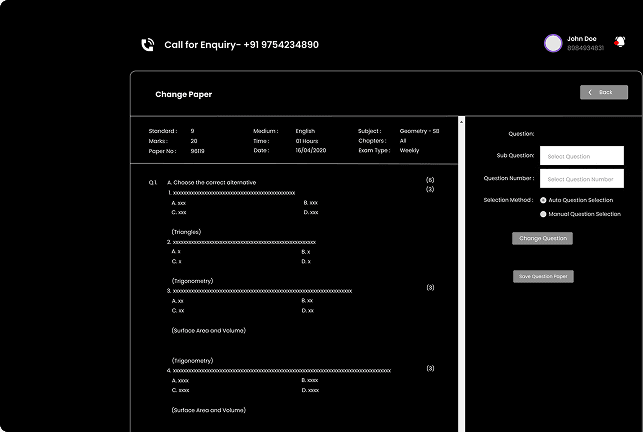Click the scrollbar up arrow

coord(461,122)
